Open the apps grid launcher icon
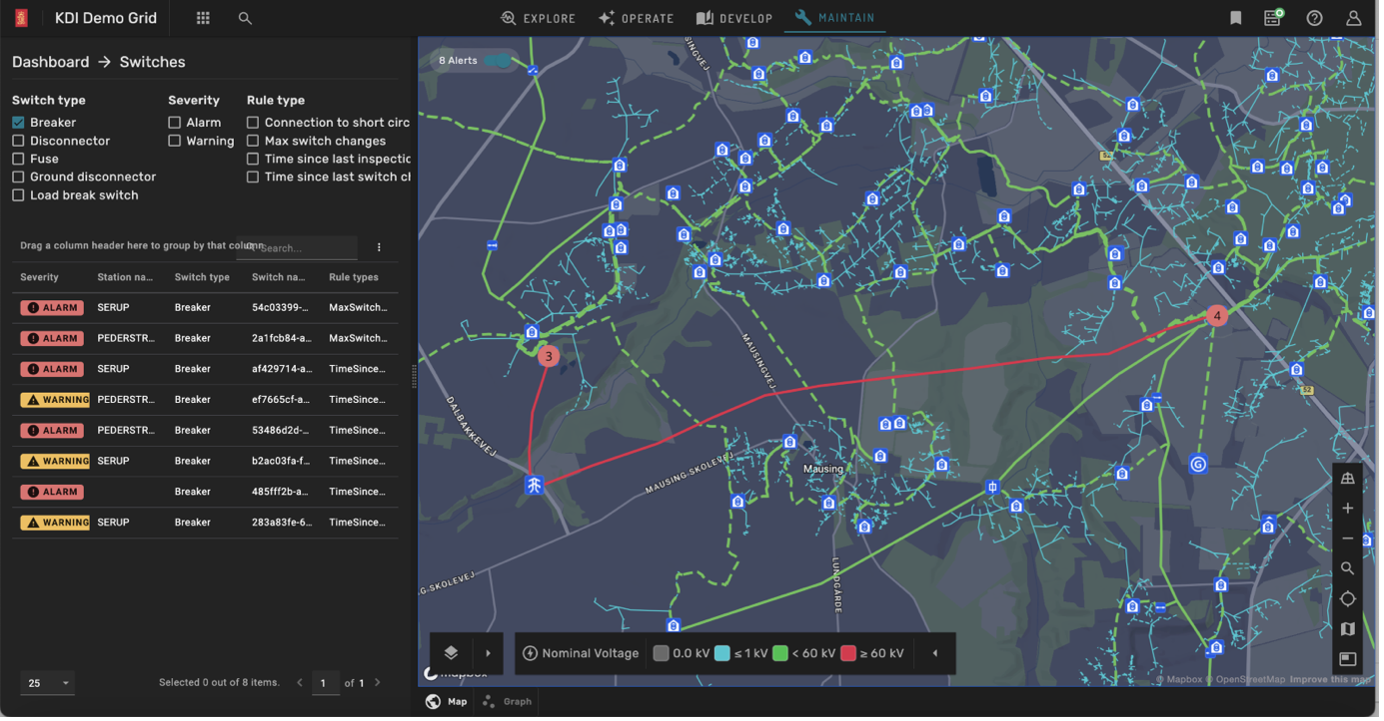Image resolution: width=1384 pixels, height=721 pixels. pyautogui.click(x=203, y=18)
